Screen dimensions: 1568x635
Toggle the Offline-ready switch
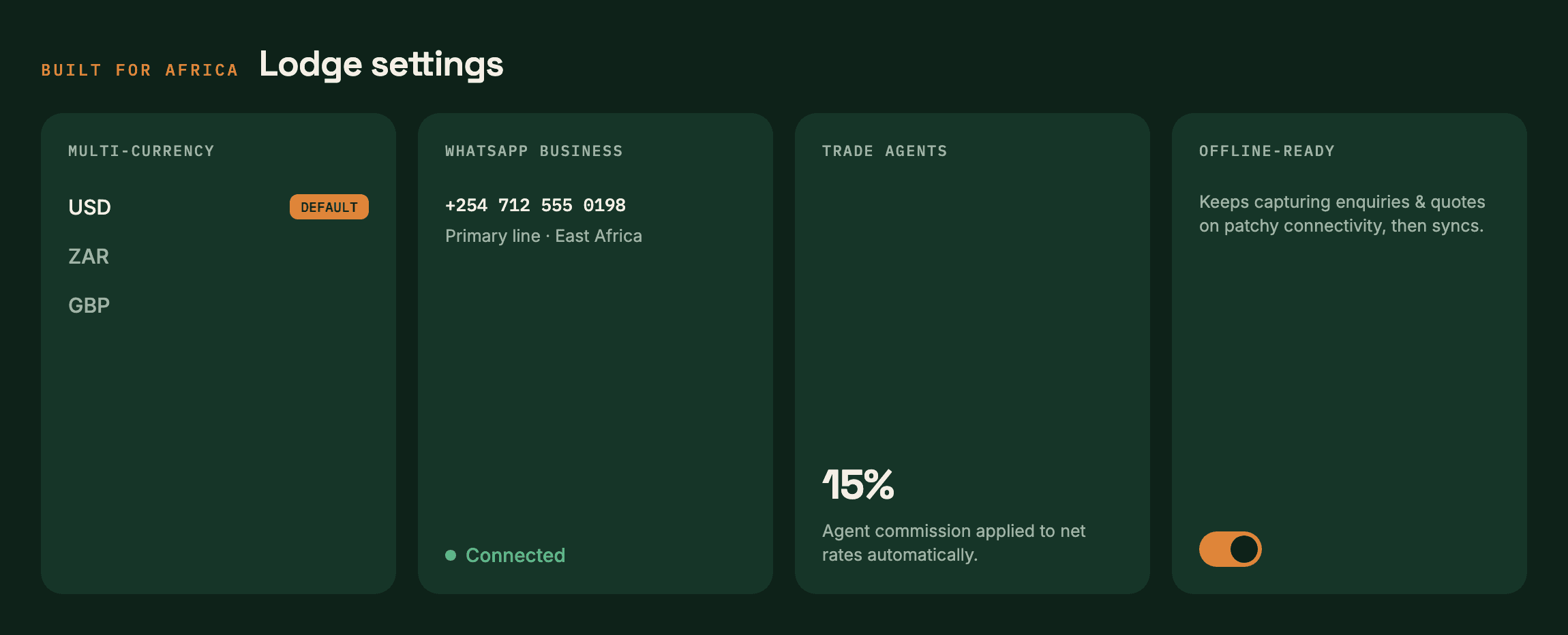(x=1230, y=549)
